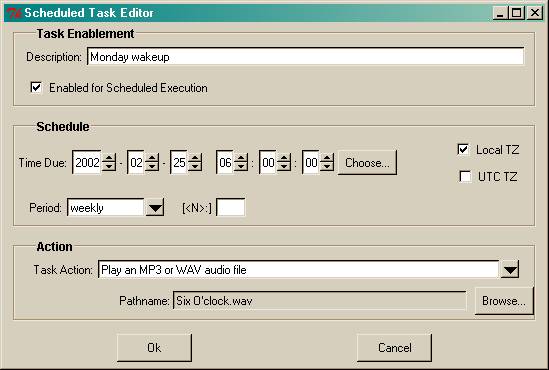
Task: Click Task Action field Play an MP3
Action: pyautogui.click(x=299, y=270)
